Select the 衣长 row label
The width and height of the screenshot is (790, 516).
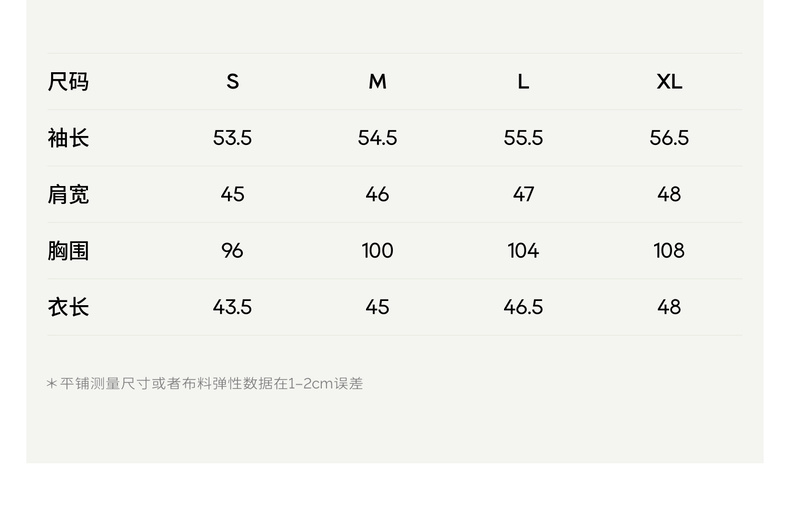click(x=68, y=307)
